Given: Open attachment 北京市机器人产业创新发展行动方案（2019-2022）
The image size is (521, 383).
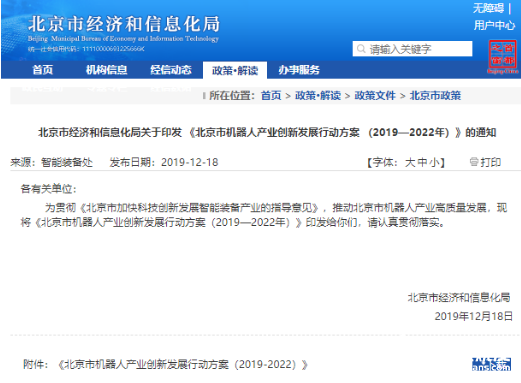Looking at the screenshot, I should (183, 364).
